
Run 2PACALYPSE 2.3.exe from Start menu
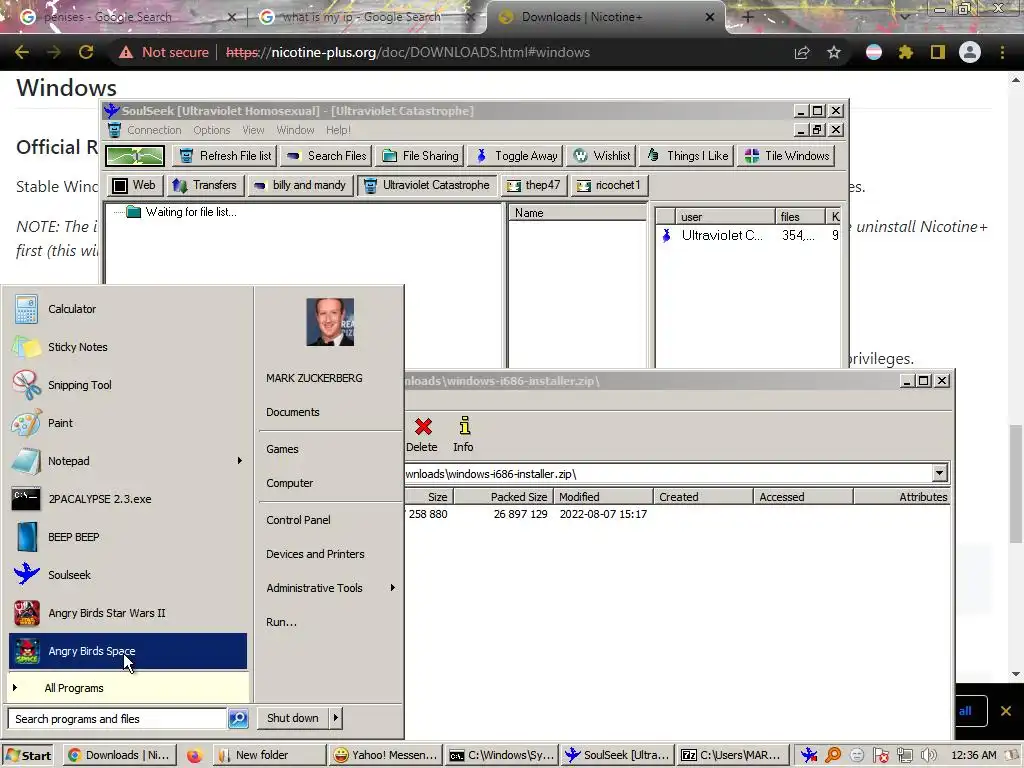(x=127, y=498)
